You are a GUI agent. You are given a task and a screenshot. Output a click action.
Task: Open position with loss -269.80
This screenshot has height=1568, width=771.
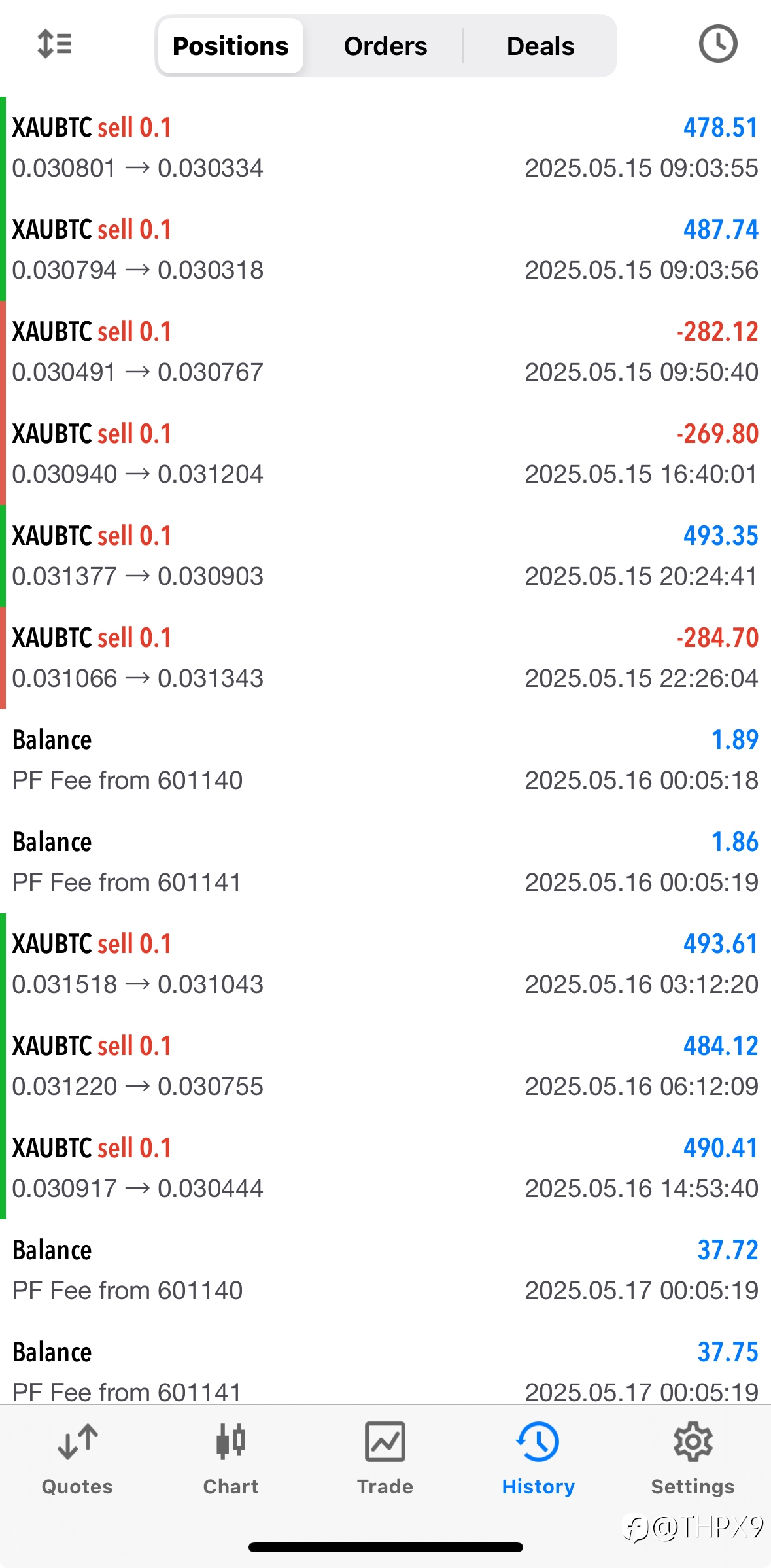tap(385, 454)
